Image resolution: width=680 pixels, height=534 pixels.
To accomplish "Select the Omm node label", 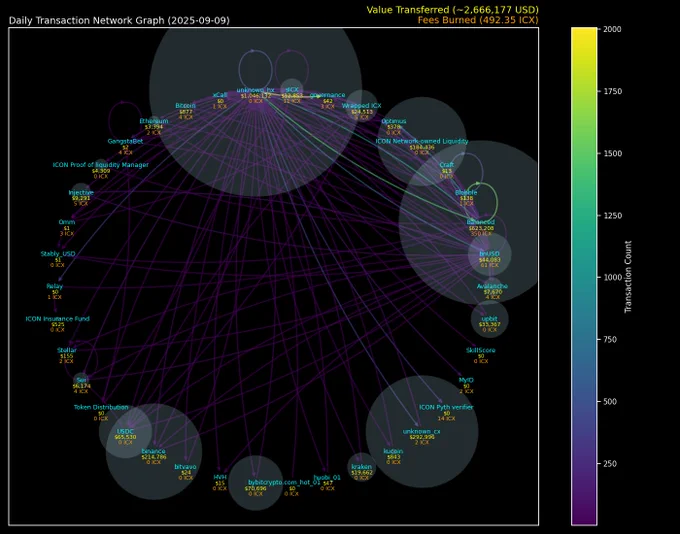I will pyautogui.click(x=66, y=222).
